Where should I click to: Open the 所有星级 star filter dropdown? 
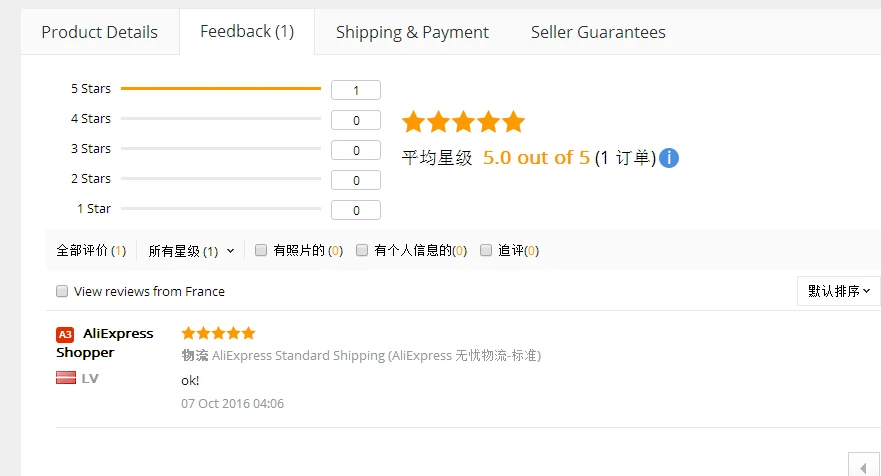[191, 251]
